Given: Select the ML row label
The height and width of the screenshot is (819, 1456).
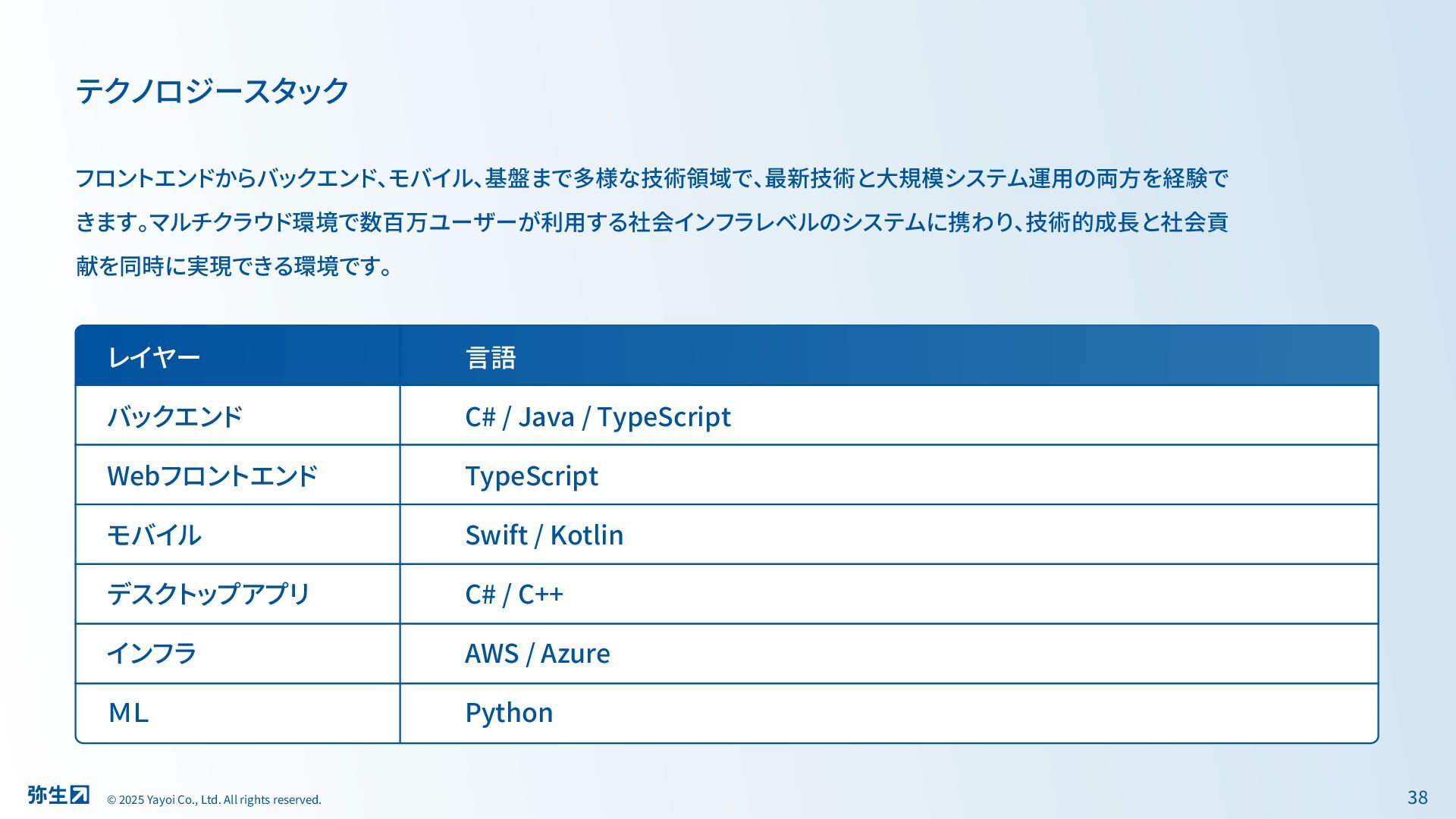Looking at the screenshot, I should (128, 712).
